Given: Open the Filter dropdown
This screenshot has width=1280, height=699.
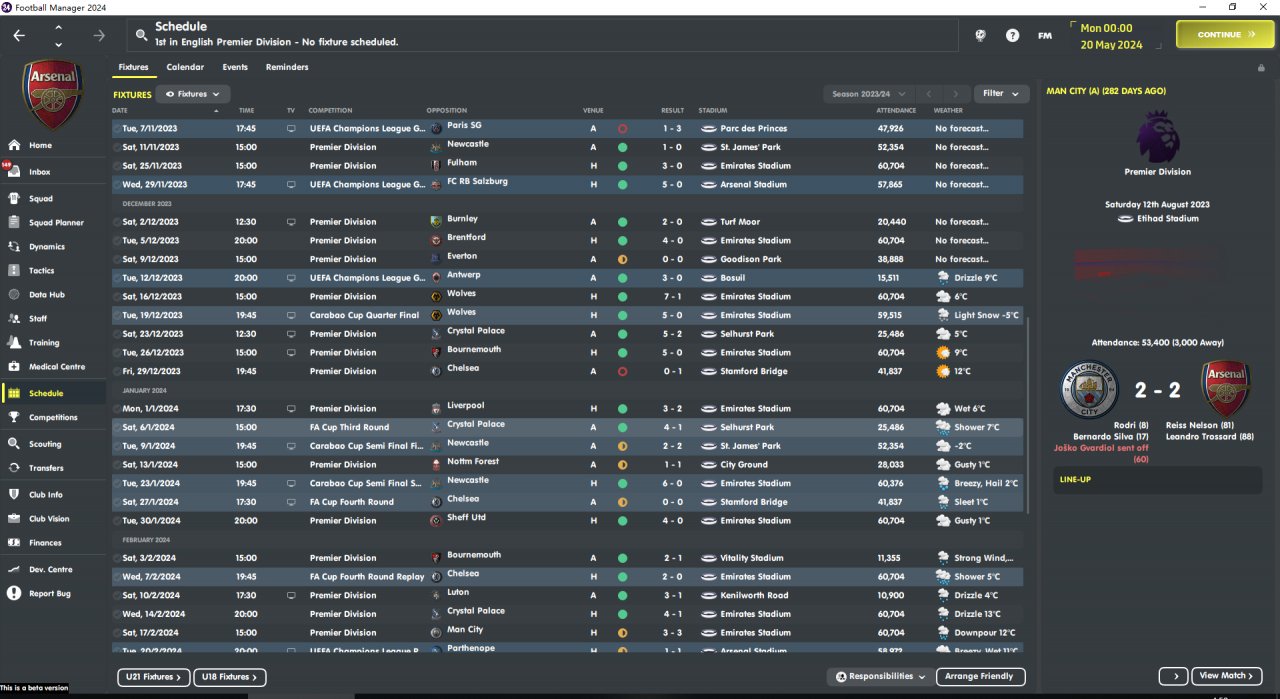Looking at the screenshot, I should [x=1001, y=94].
